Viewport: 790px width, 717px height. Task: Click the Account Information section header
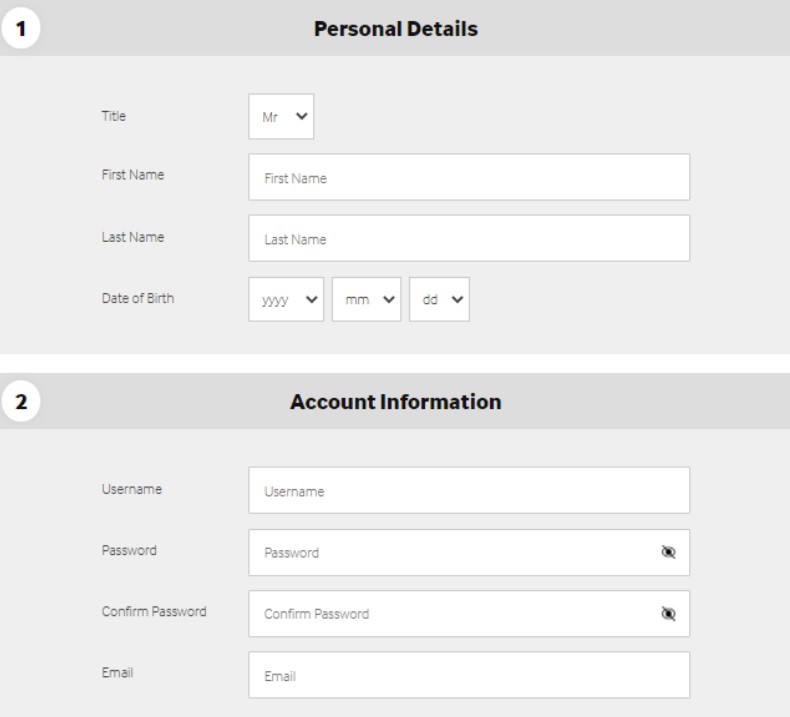396,402
